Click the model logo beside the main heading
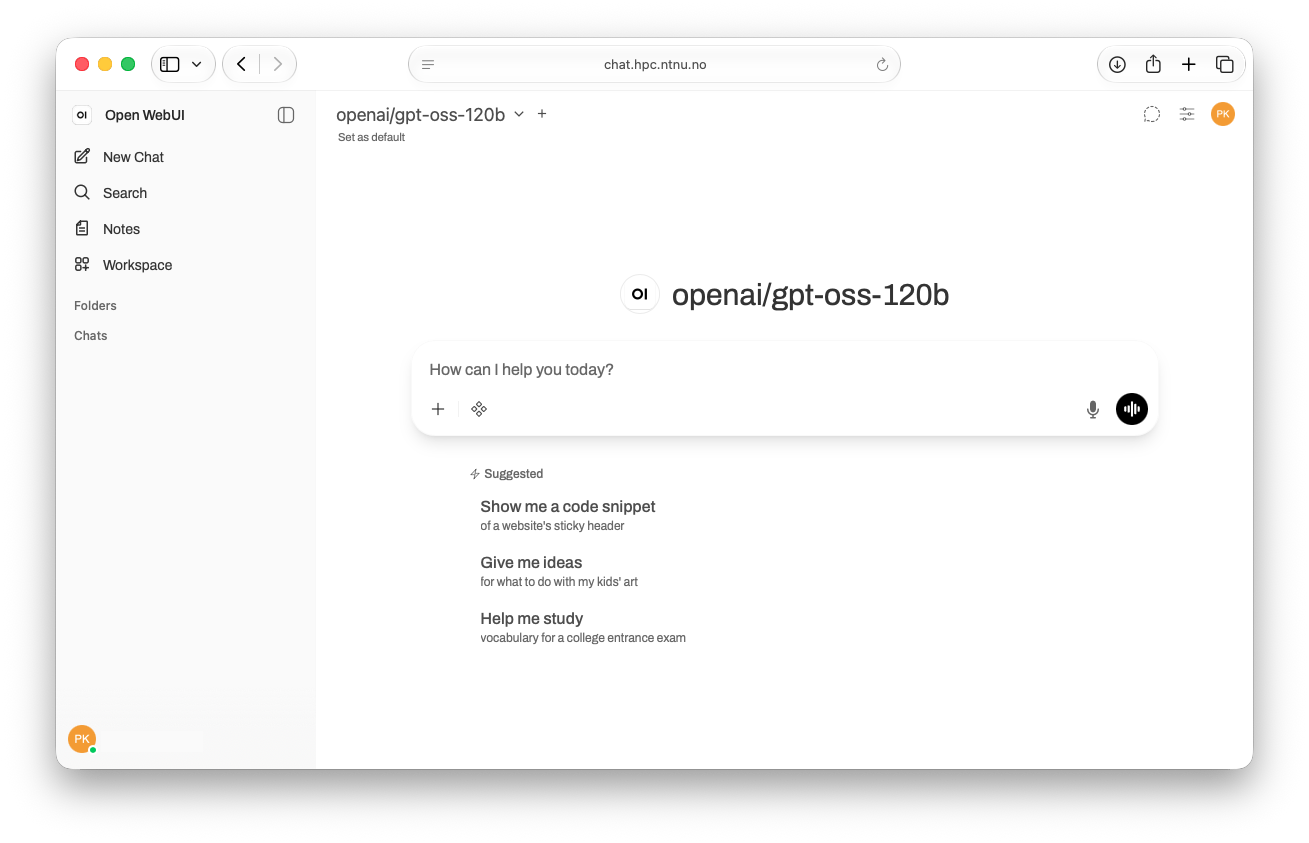This screenshot has height=843, width=1309. [640, 294]
